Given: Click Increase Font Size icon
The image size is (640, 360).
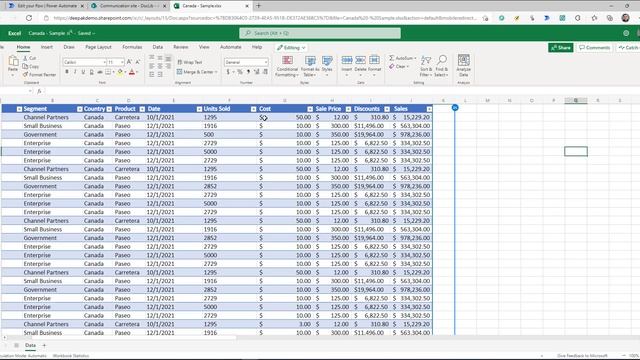Looking at the screenshot, I should point(129,62).
